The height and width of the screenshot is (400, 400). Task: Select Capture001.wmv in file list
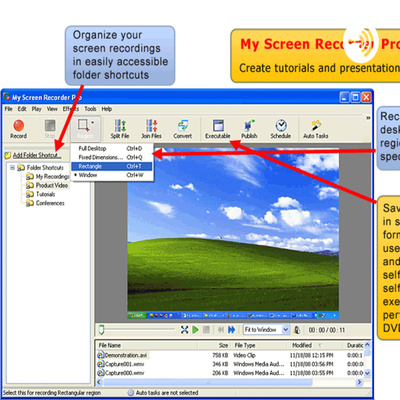click(124, 364)
